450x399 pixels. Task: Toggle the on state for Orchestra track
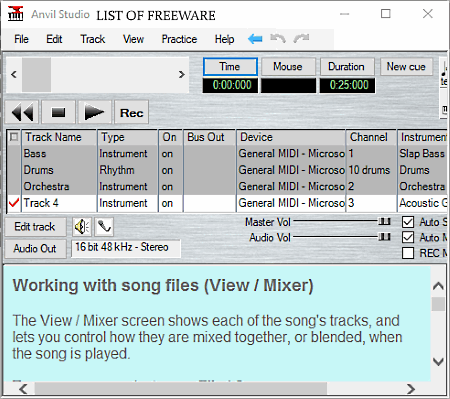tap(170, 186)
